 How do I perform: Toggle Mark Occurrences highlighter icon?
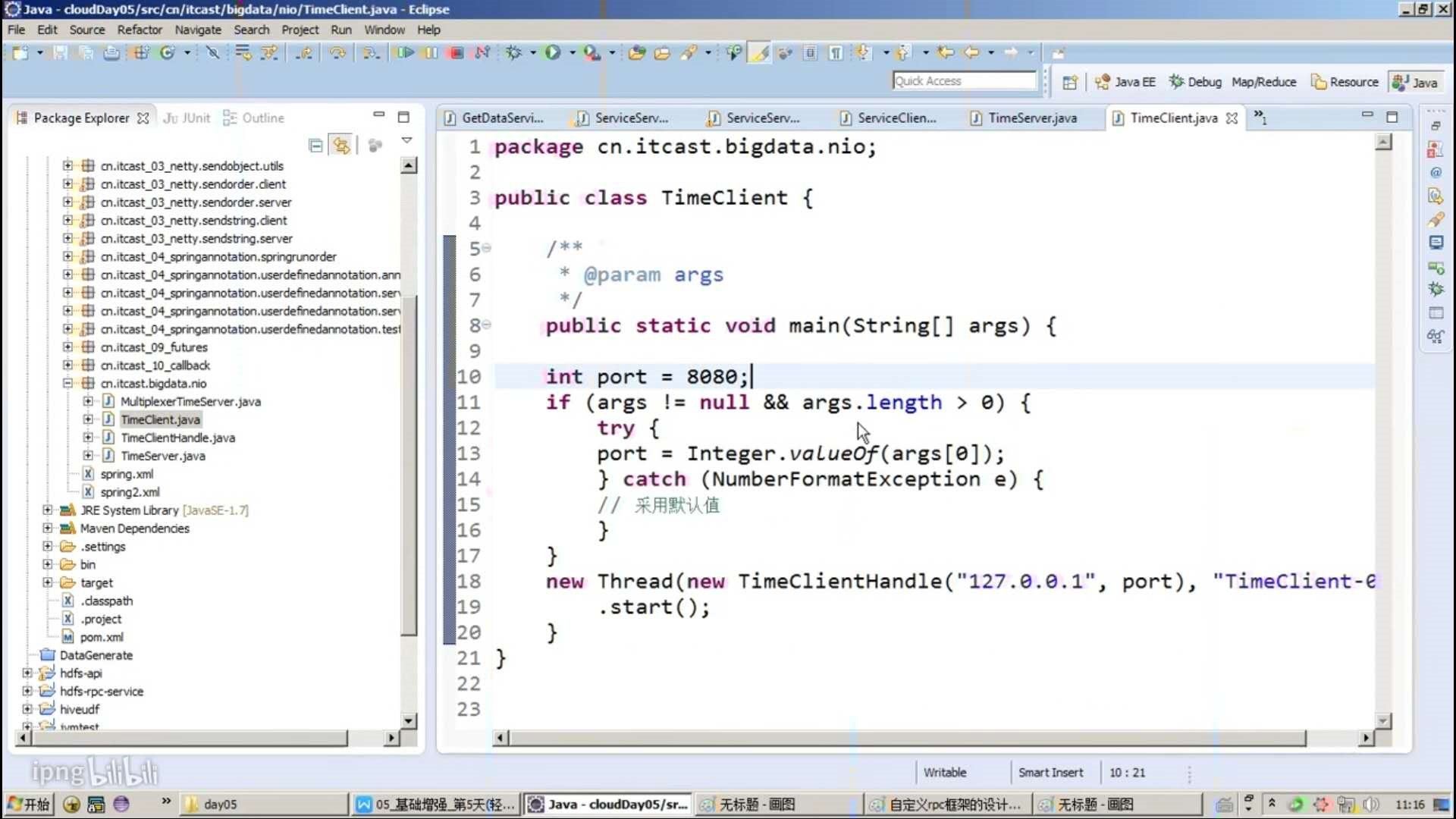click(760, 52)
